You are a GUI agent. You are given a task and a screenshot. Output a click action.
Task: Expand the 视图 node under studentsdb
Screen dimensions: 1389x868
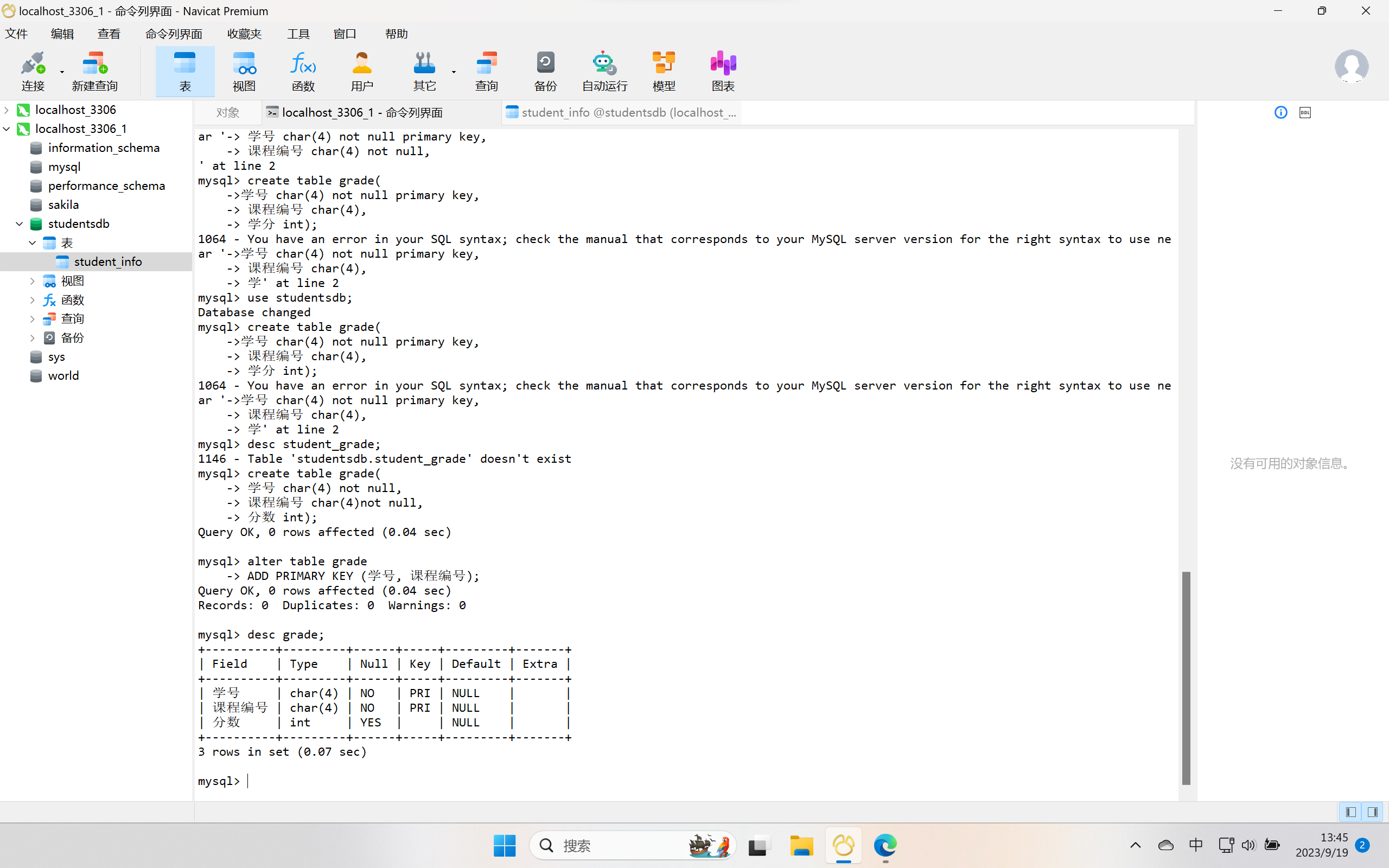click(33, 280)
